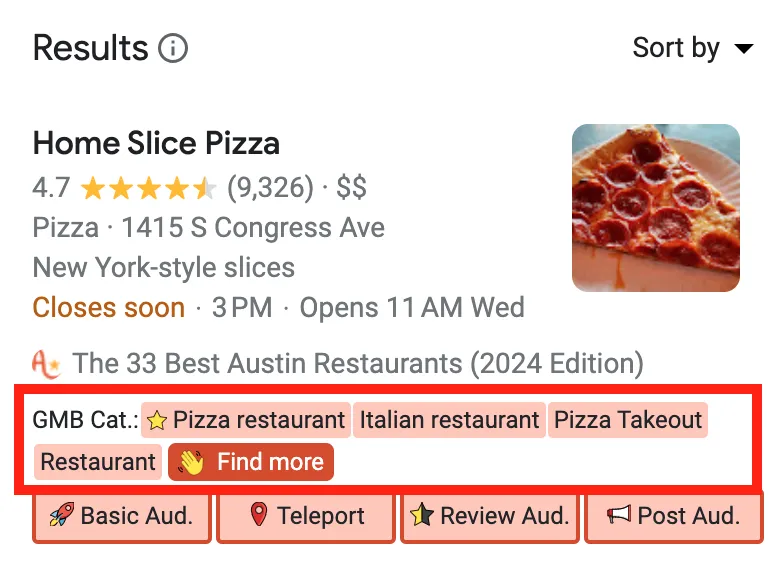Select the Restaurant category tag
Image resolution: width=782 pixels, height=576 pixels.
click(x=98, y=462)
